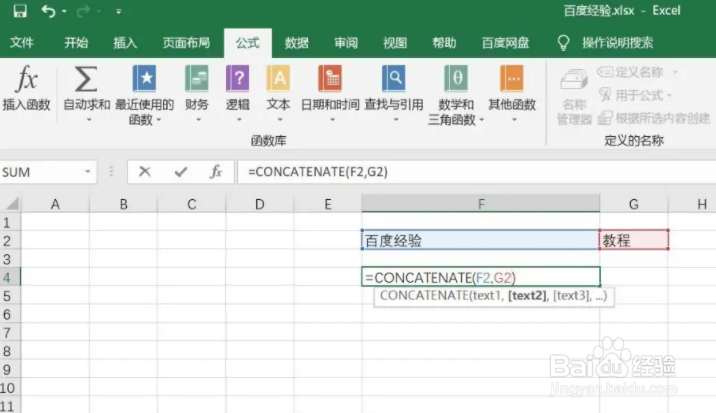The image size is (716, 413).
Task: Open the 百度网盘 tab
Action: click(x=505, y=43)
